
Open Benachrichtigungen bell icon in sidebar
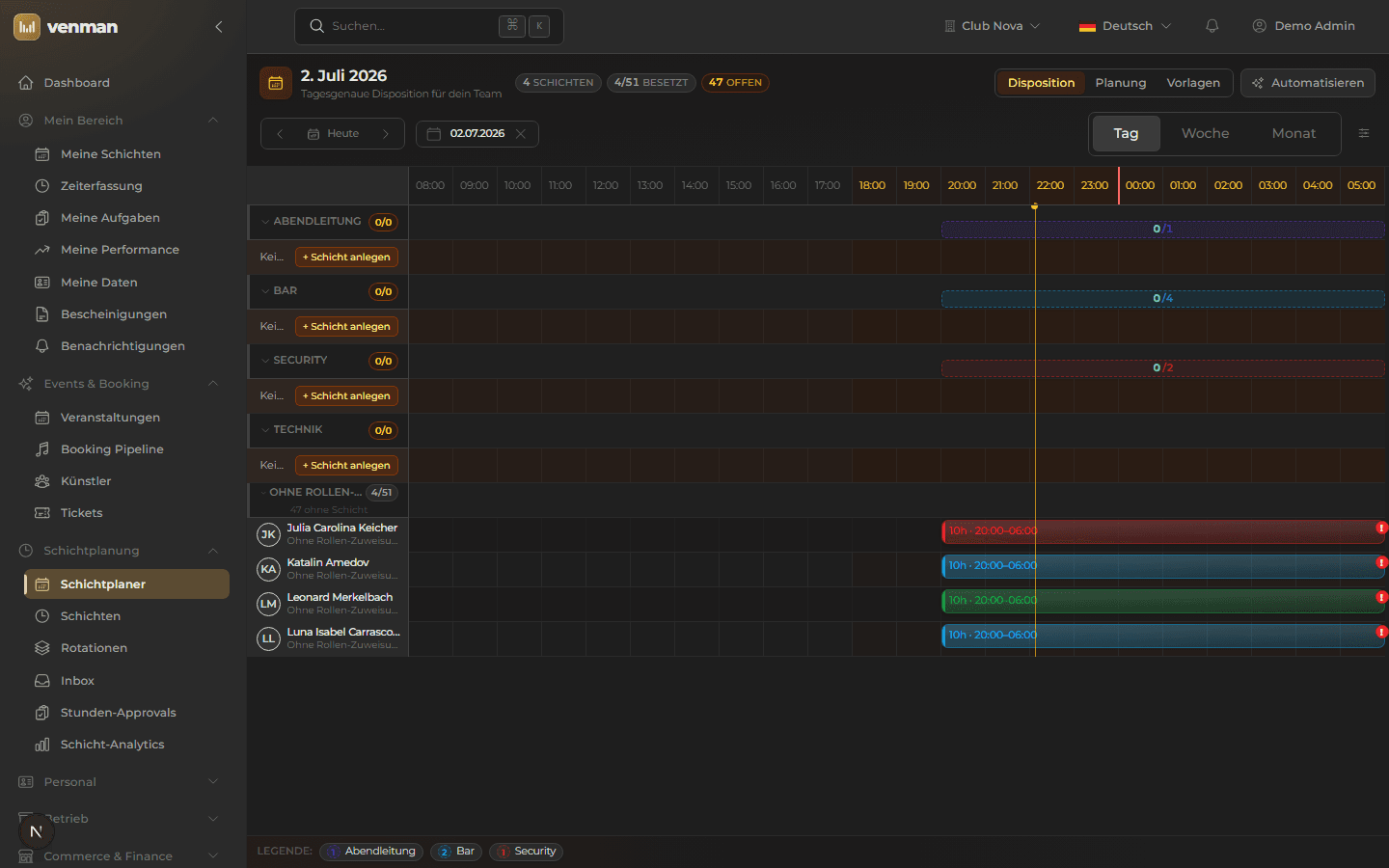pos(42,346)
